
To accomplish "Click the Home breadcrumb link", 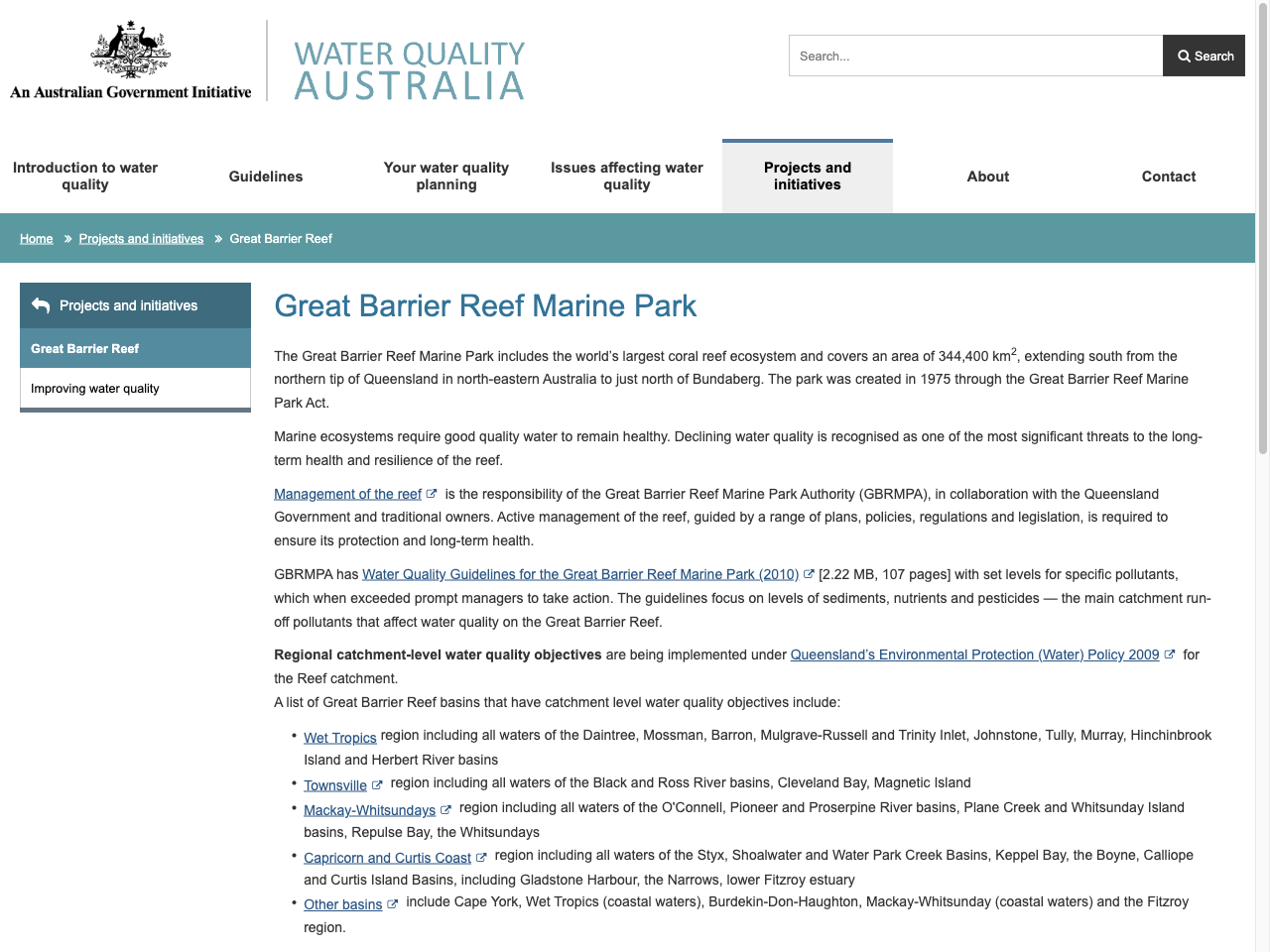I will (37, 239).
